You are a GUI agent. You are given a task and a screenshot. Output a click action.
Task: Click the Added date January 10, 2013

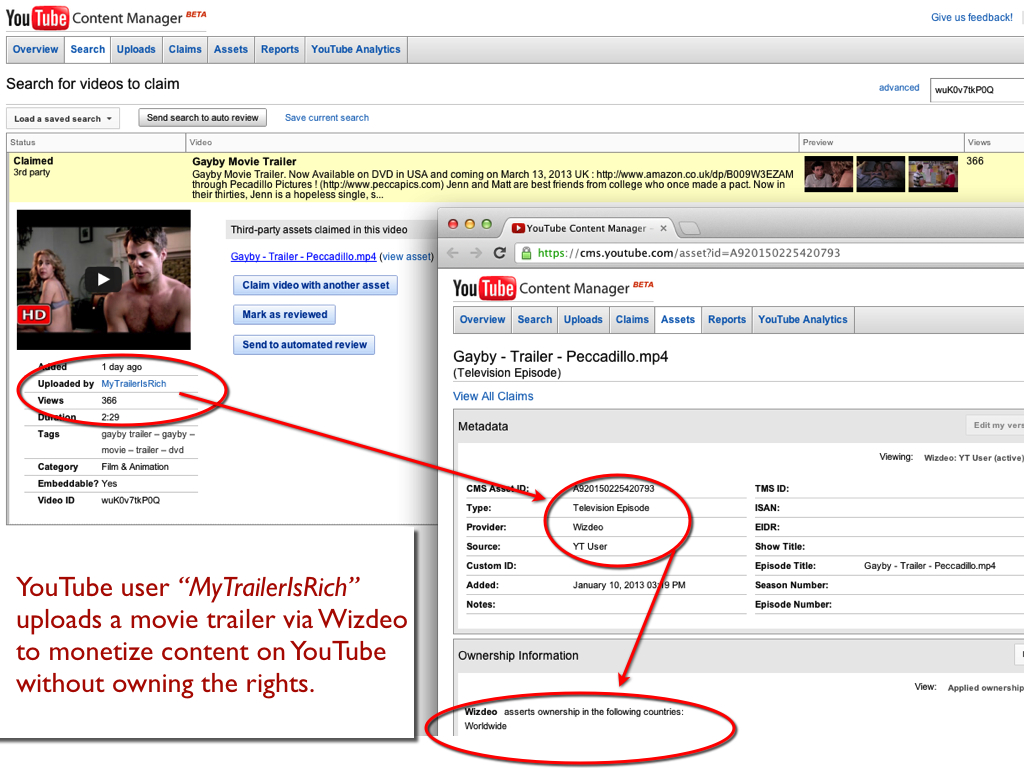[629, 586]
